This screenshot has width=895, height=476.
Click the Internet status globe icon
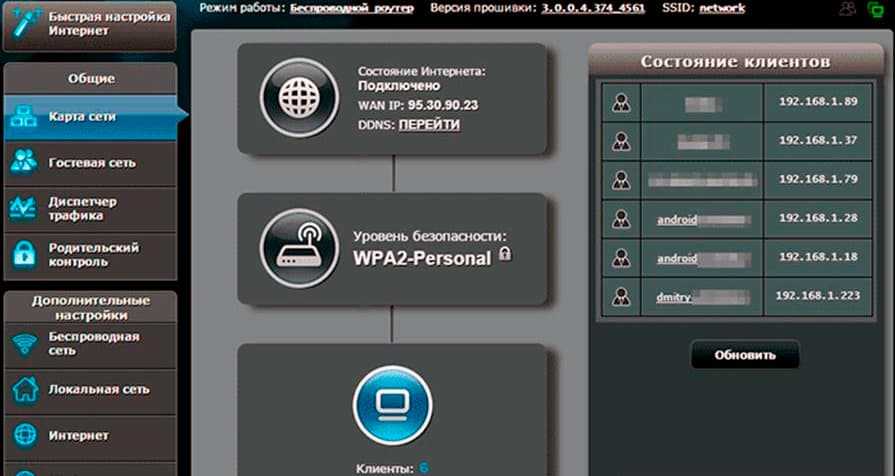[299, 97]
